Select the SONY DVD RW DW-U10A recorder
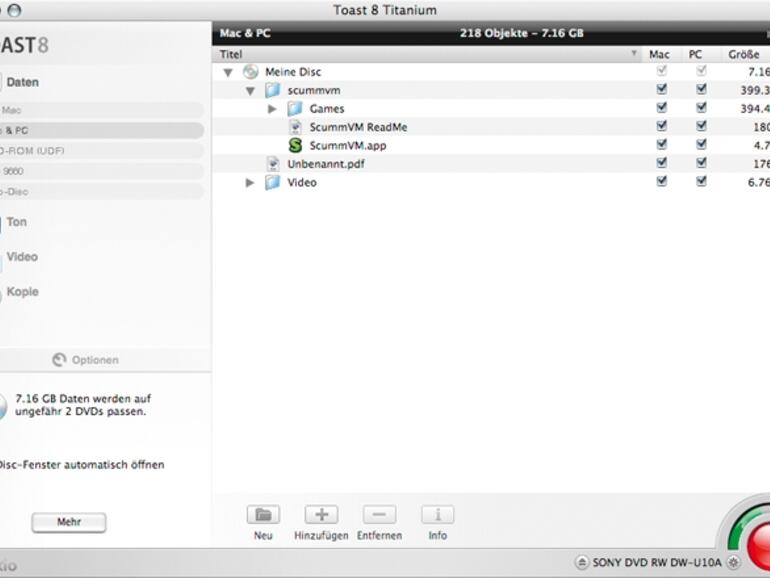This screenshot has width=770, height=578. pyautogui.click(x=657, y=562)
